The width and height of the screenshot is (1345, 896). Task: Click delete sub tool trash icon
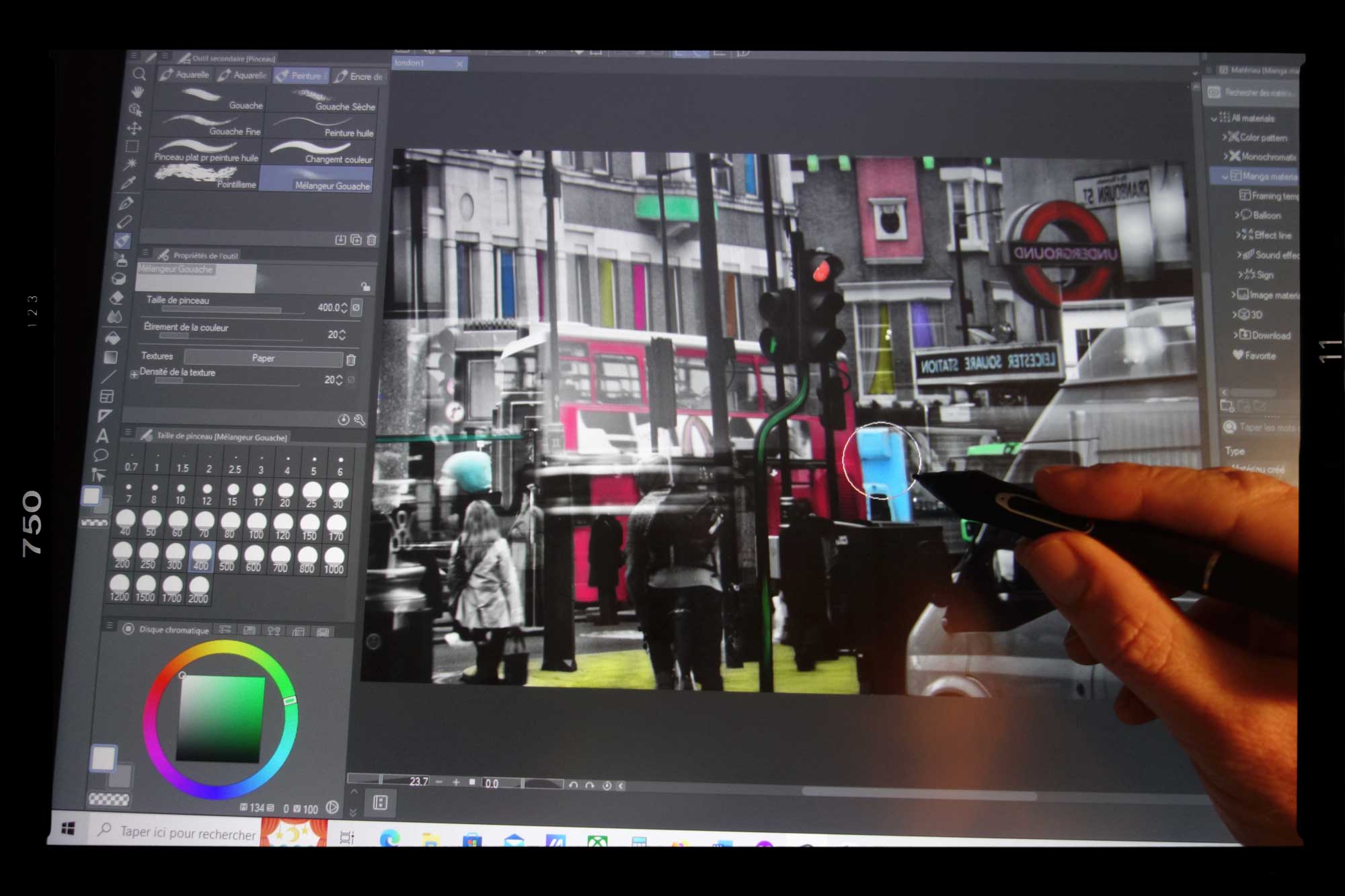click(371, 240)
